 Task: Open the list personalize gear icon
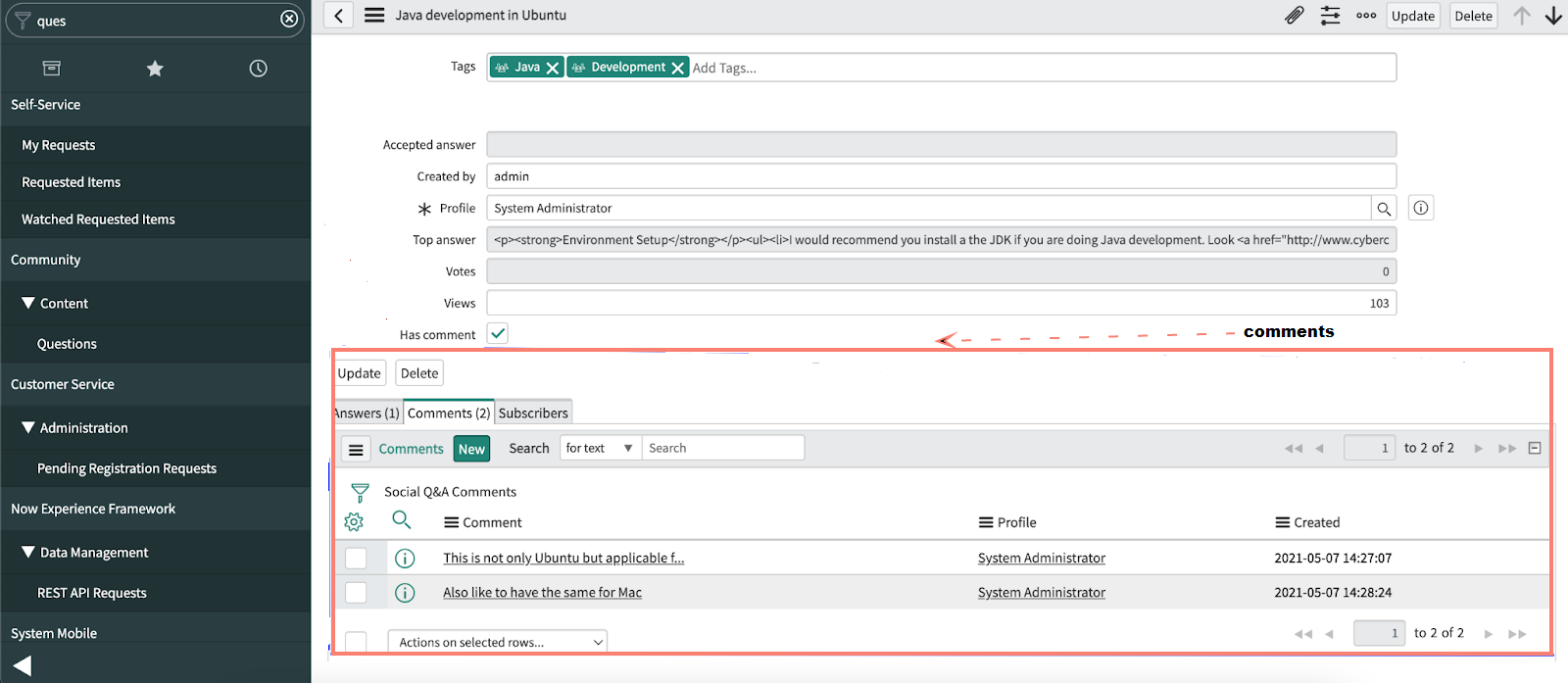[354, 522]
